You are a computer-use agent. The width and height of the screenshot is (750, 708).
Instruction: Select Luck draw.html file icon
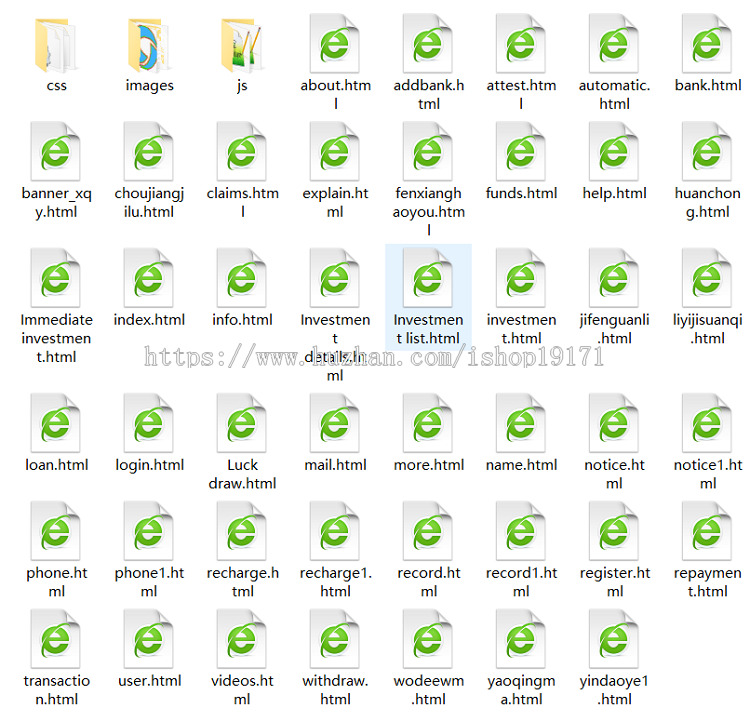pyautogui.click(x=242, y=423)
